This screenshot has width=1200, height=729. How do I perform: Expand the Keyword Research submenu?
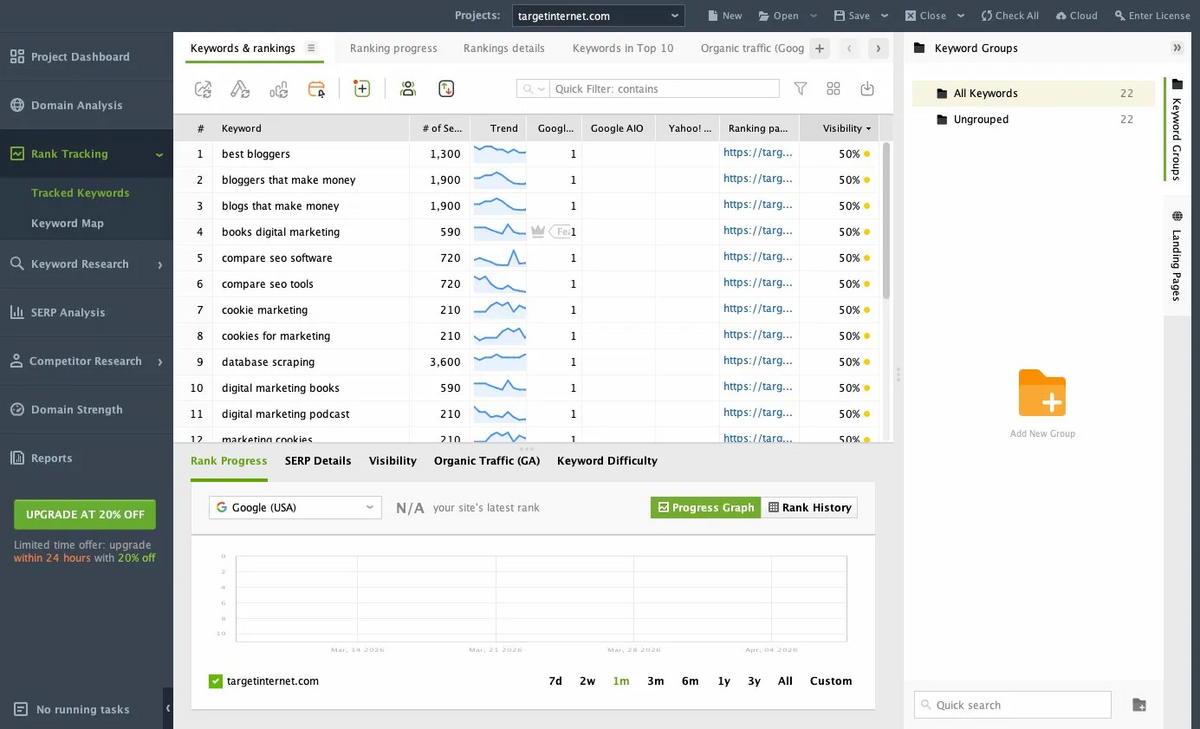click(x=159, y=264)
